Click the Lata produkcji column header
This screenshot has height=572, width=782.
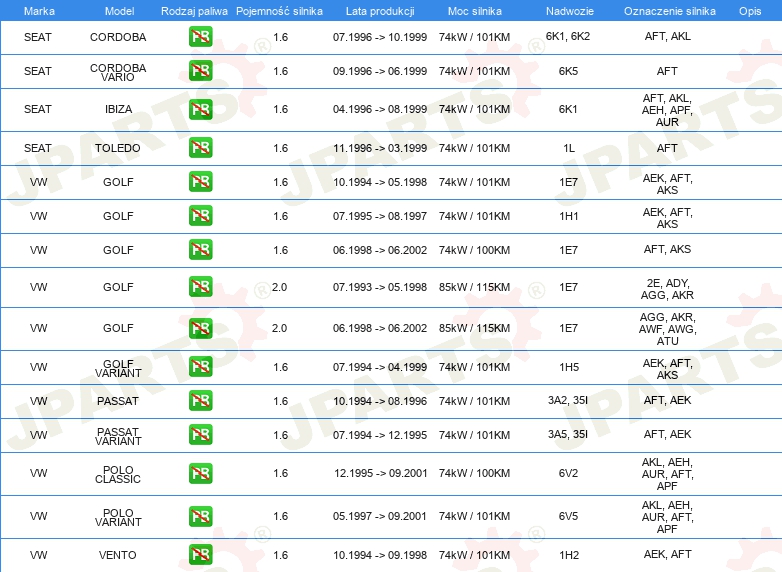pos(380,11)
